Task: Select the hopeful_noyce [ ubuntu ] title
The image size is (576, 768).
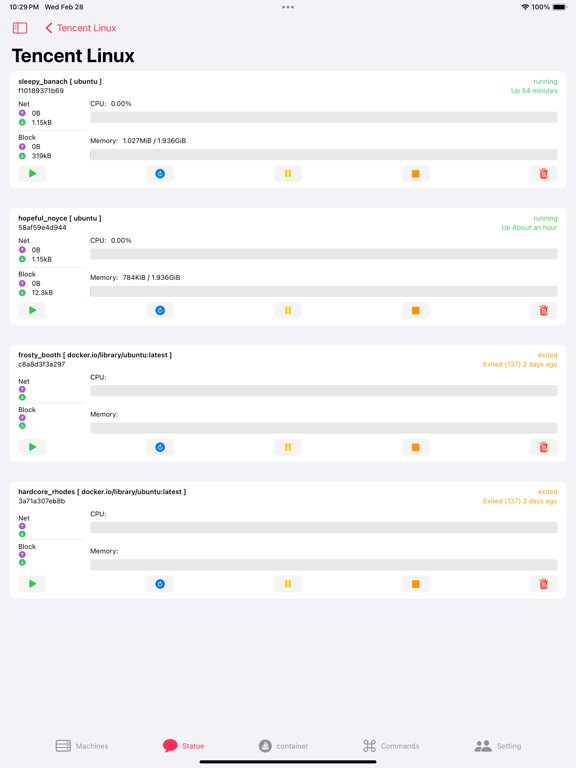Action: pyautogui.click(x=60, y=218)
